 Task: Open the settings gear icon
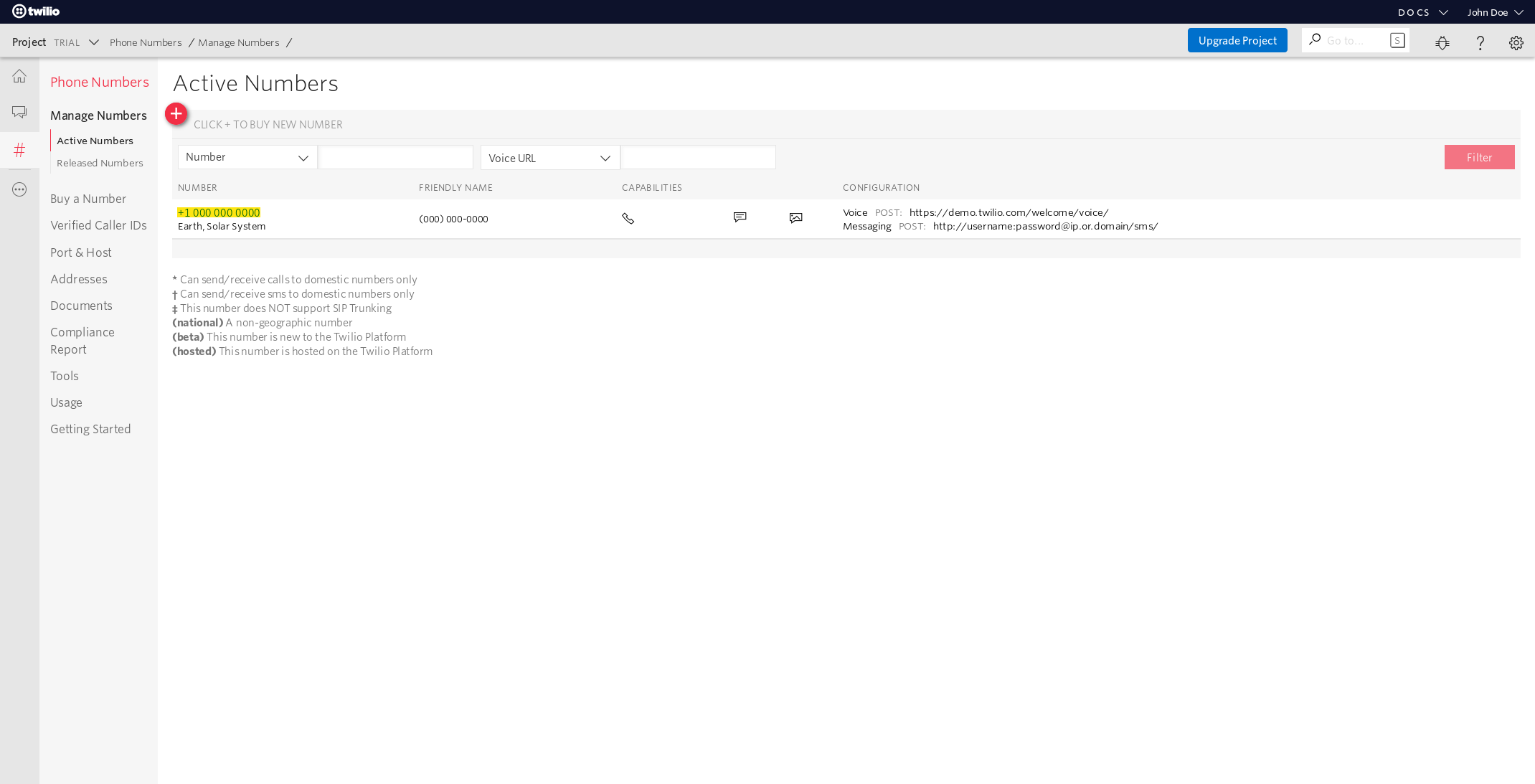(1516, 42)
